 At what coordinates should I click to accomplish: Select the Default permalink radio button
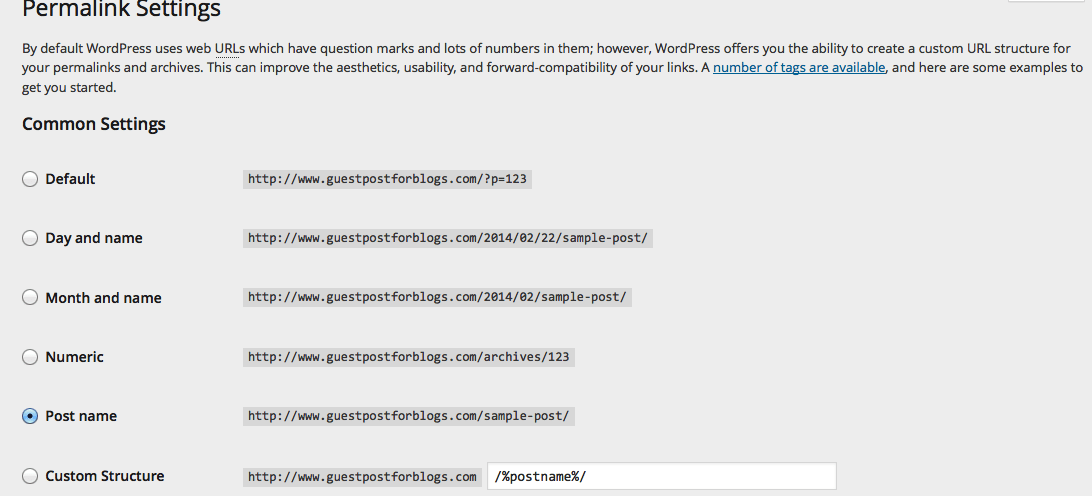pos(30,179)
